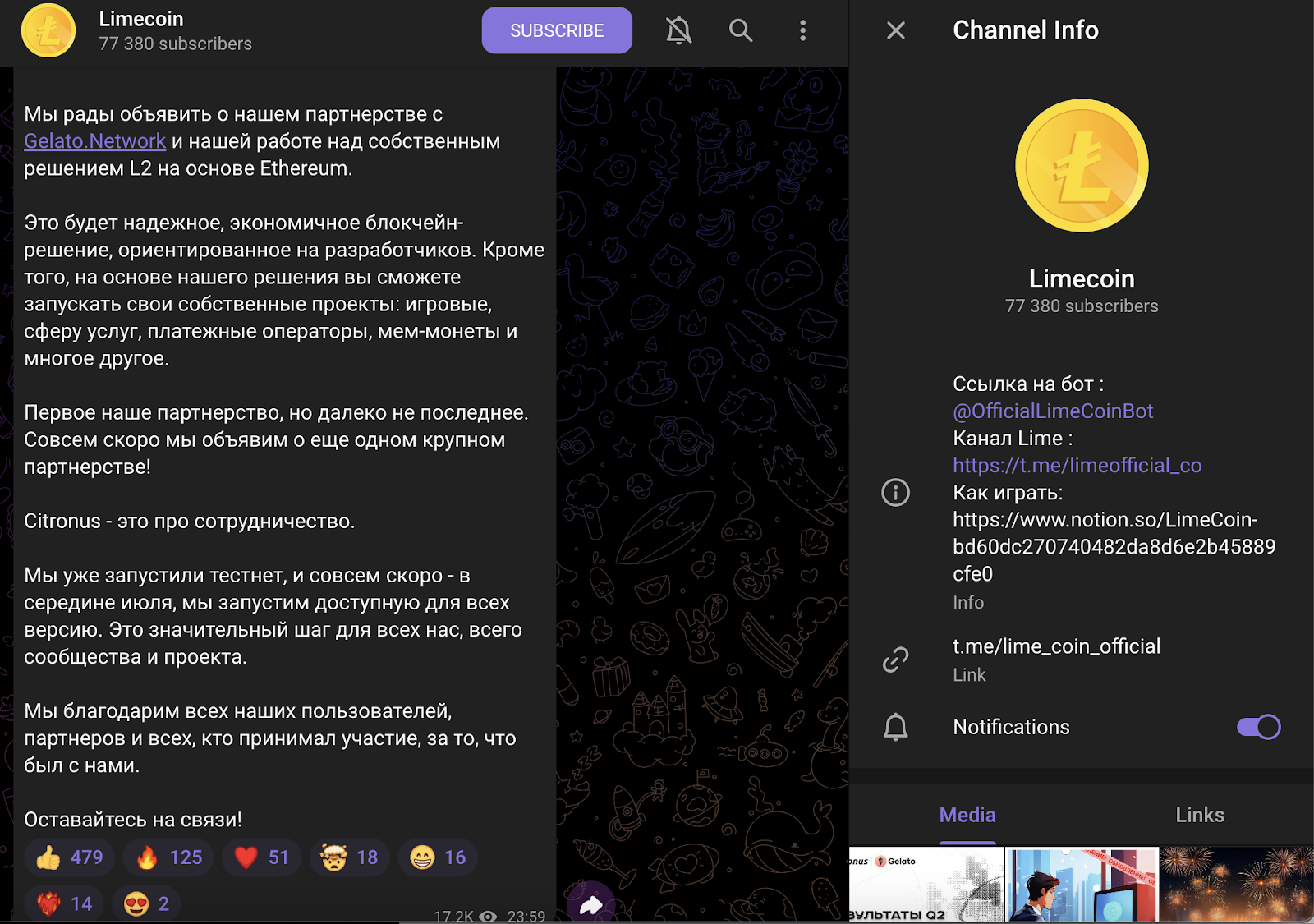This screenshot has height=924, width=1314.
Task: Add thumbs-up reaction showing 479
Action: [69, 857]
